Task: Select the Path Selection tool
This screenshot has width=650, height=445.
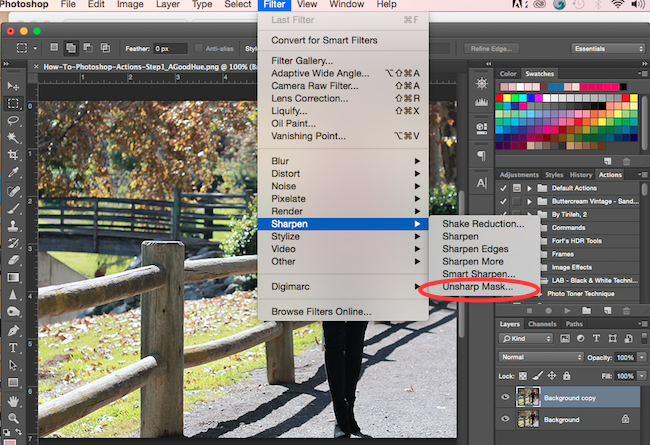Action: point(13,365)
